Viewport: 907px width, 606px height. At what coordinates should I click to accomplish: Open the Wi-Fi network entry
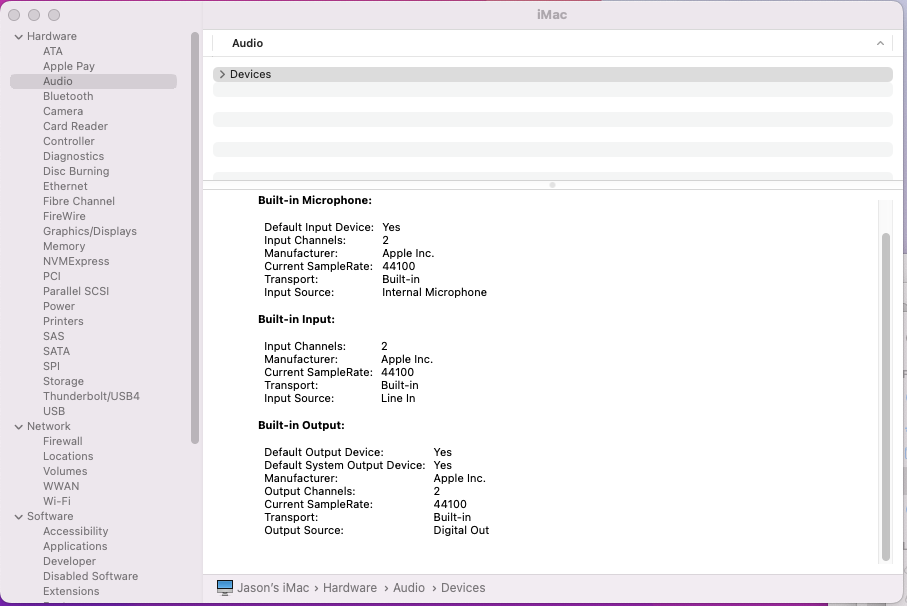pos(57,502)
